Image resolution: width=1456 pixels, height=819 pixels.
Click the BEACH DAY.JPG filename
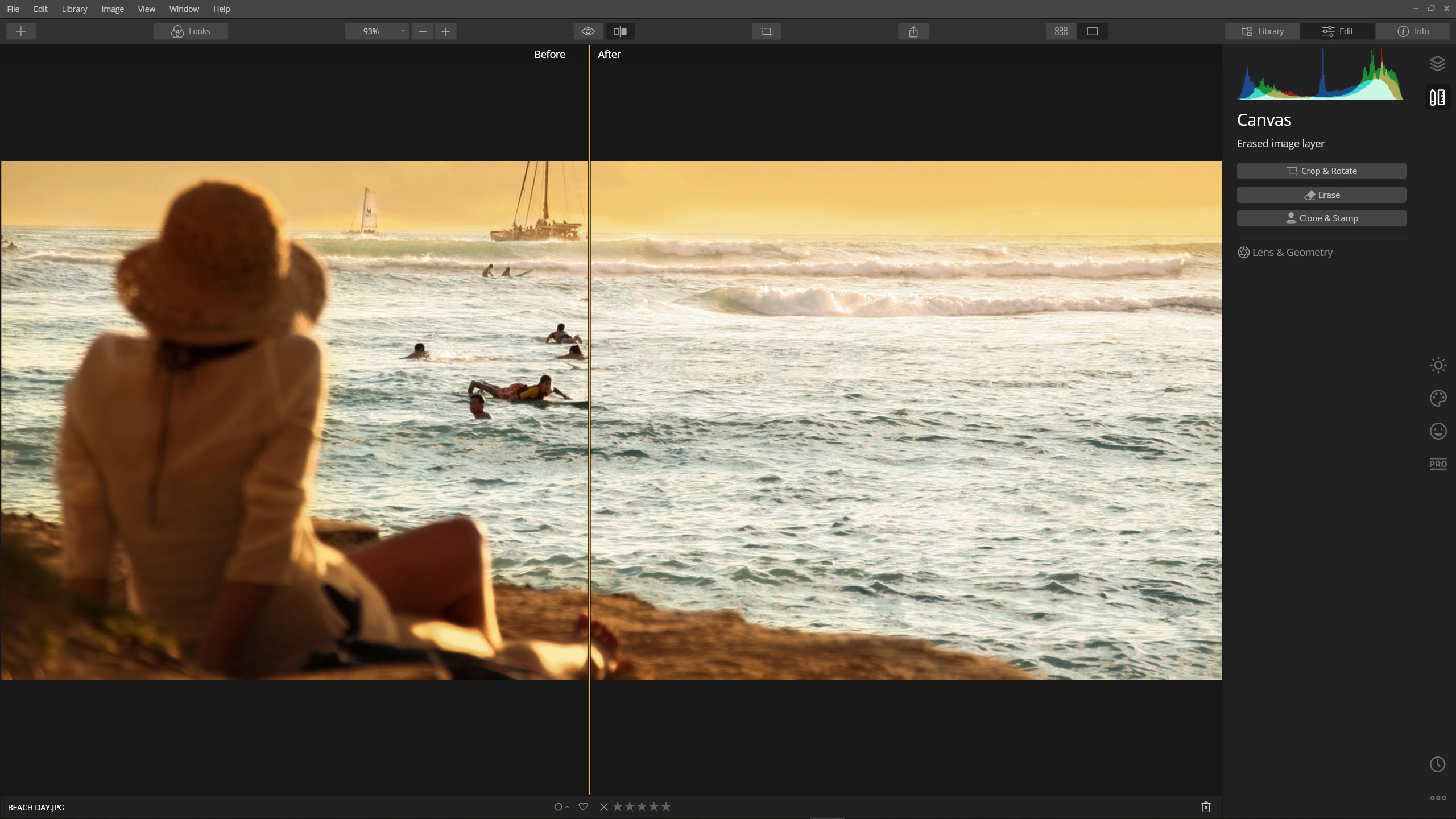(x=36, y=808)
